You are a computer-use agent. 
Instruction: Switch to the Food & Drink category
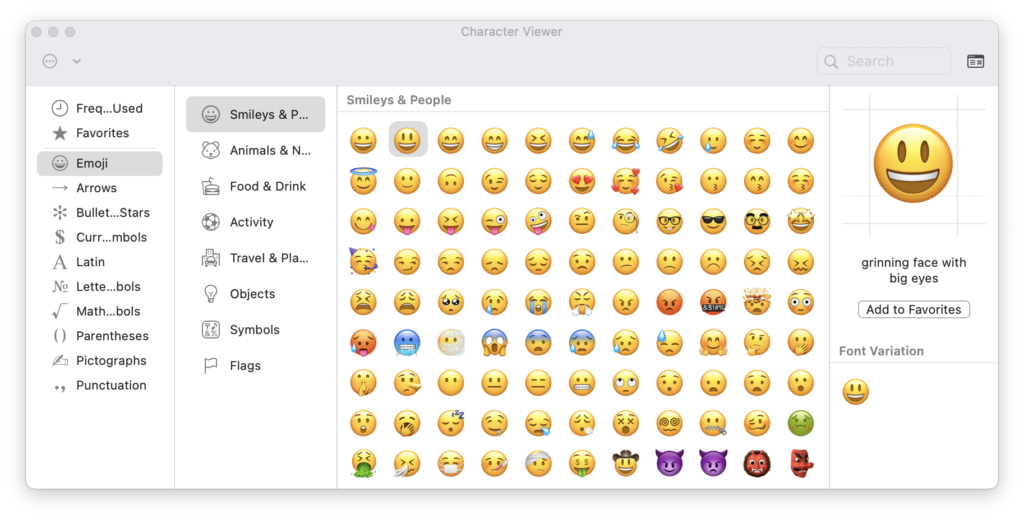[x=256, y=186]
